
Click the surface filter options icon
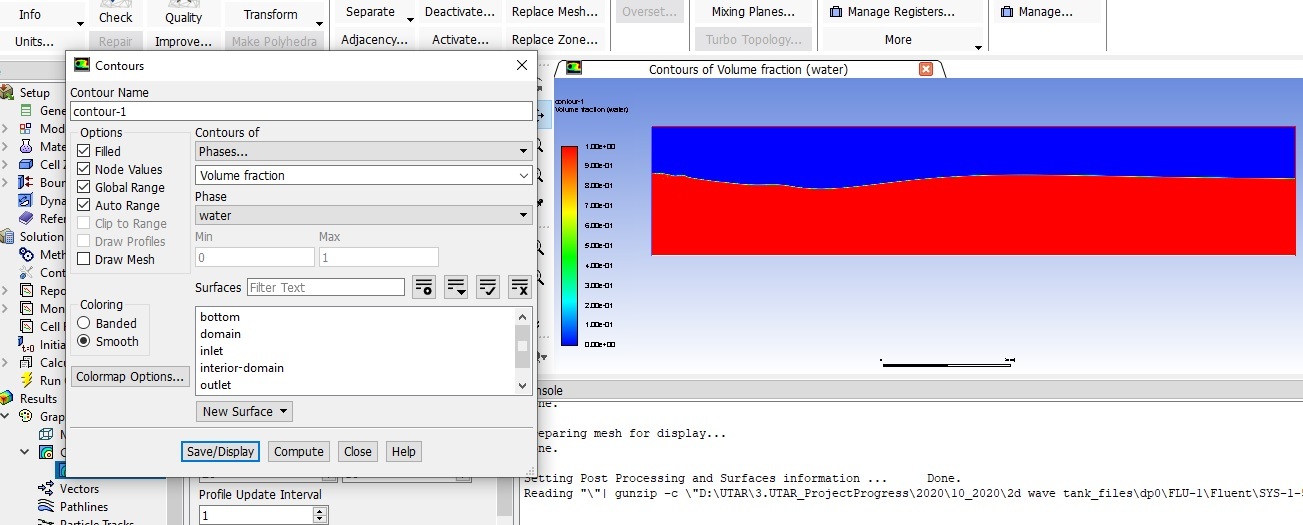(x=423, y=288)
